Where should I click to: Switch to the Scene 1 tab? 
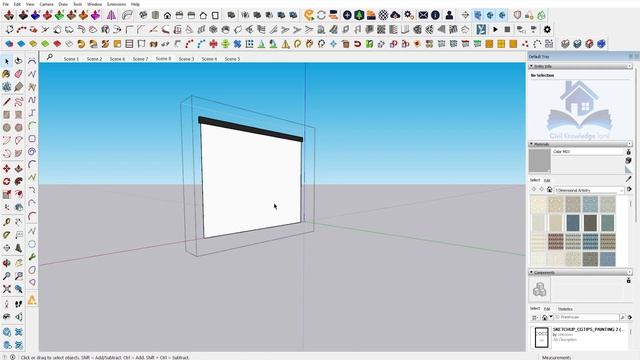tap(71, 59)
